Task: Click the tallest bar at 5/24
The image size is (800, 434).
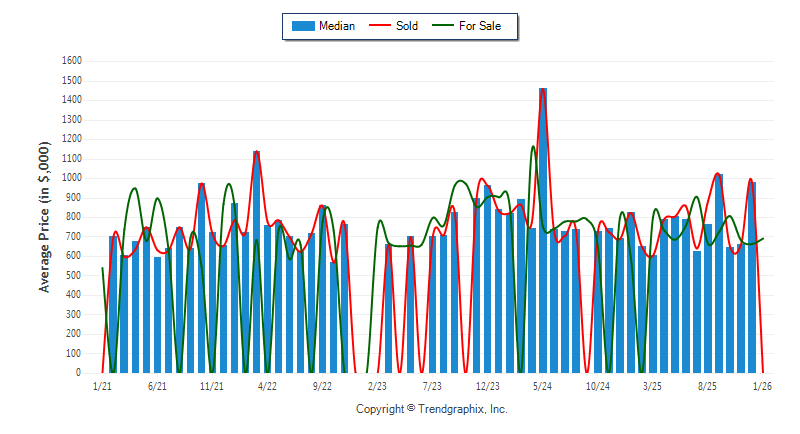Action: pos(543,230)
